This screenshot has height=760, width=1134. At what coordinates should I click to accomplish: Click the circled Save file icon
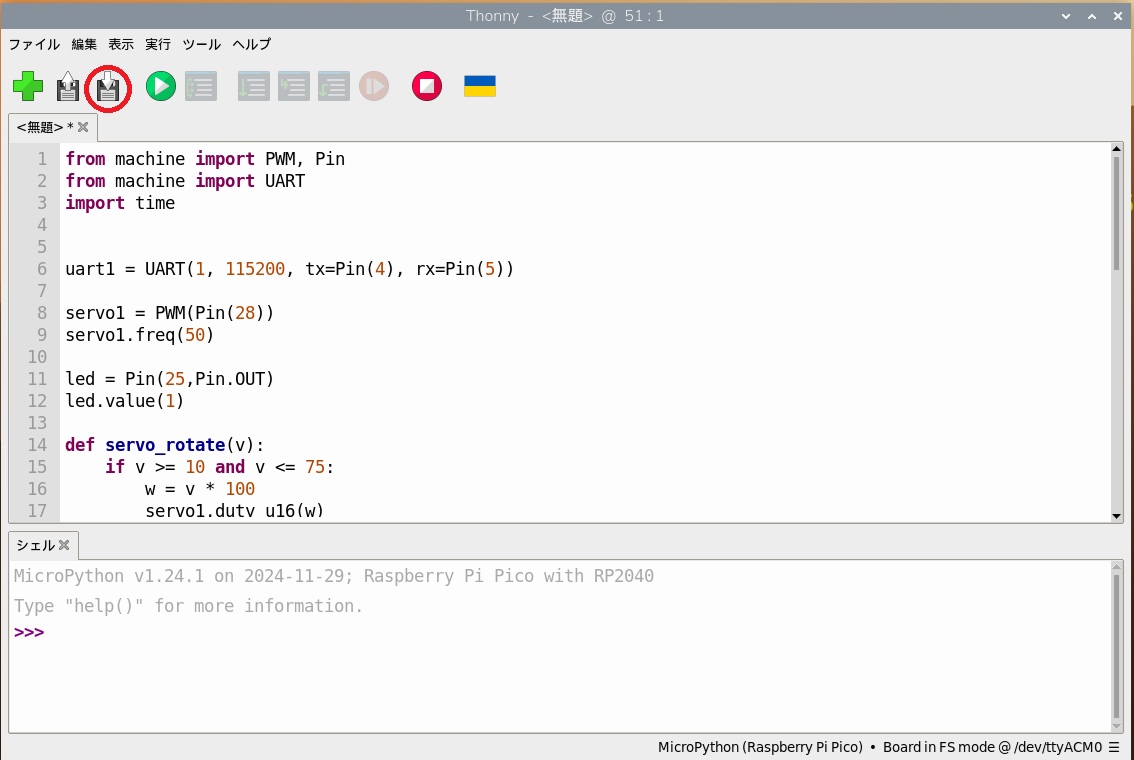[108, 89]
